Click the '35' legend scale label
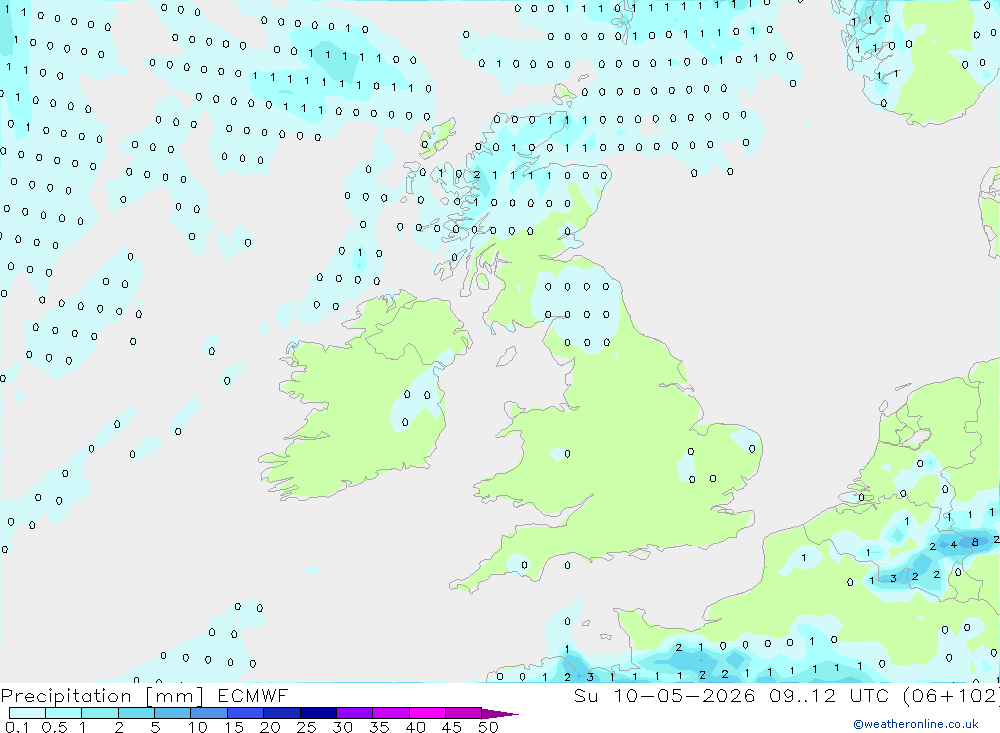 point(379,727)
